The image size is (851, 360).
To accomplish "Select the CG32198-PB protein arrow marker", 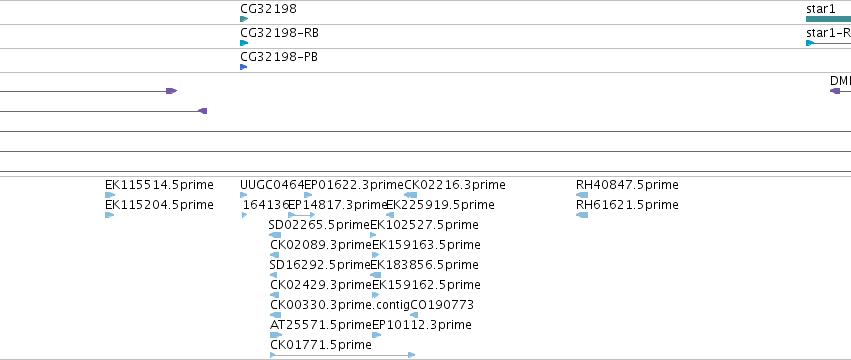I will tap(243, 67).
